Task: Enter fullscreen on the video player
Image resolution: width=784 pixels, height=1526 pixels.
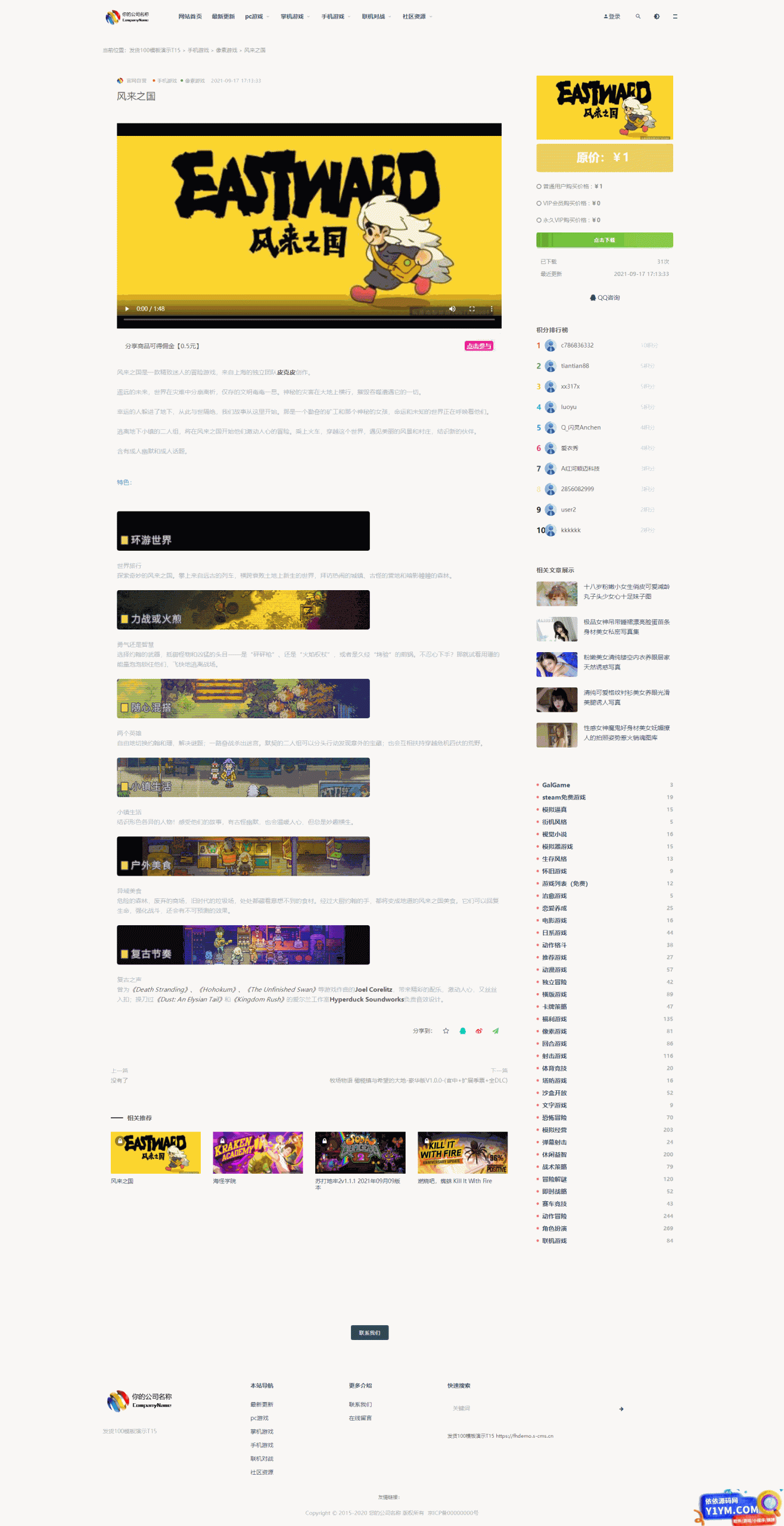Action: [472, 309]
